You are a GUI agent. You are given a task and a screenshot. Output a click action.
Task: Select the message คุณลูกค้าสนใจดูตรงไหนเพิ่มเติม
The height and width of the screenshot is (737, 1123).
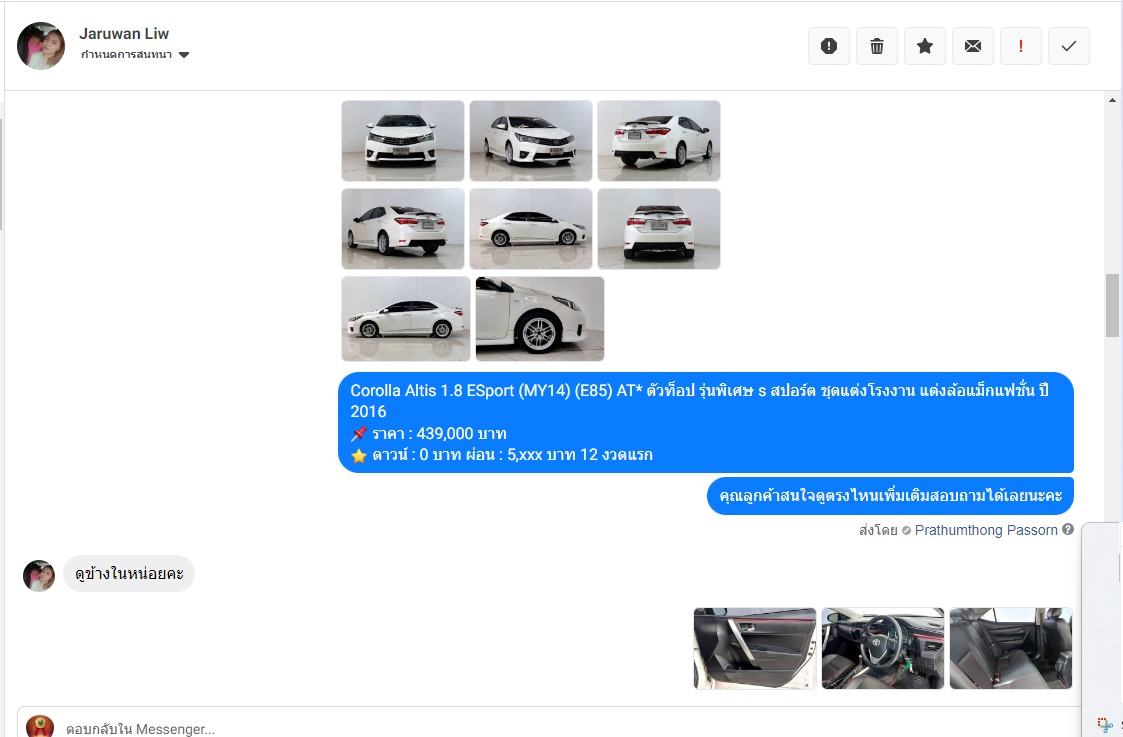point(890,496)
